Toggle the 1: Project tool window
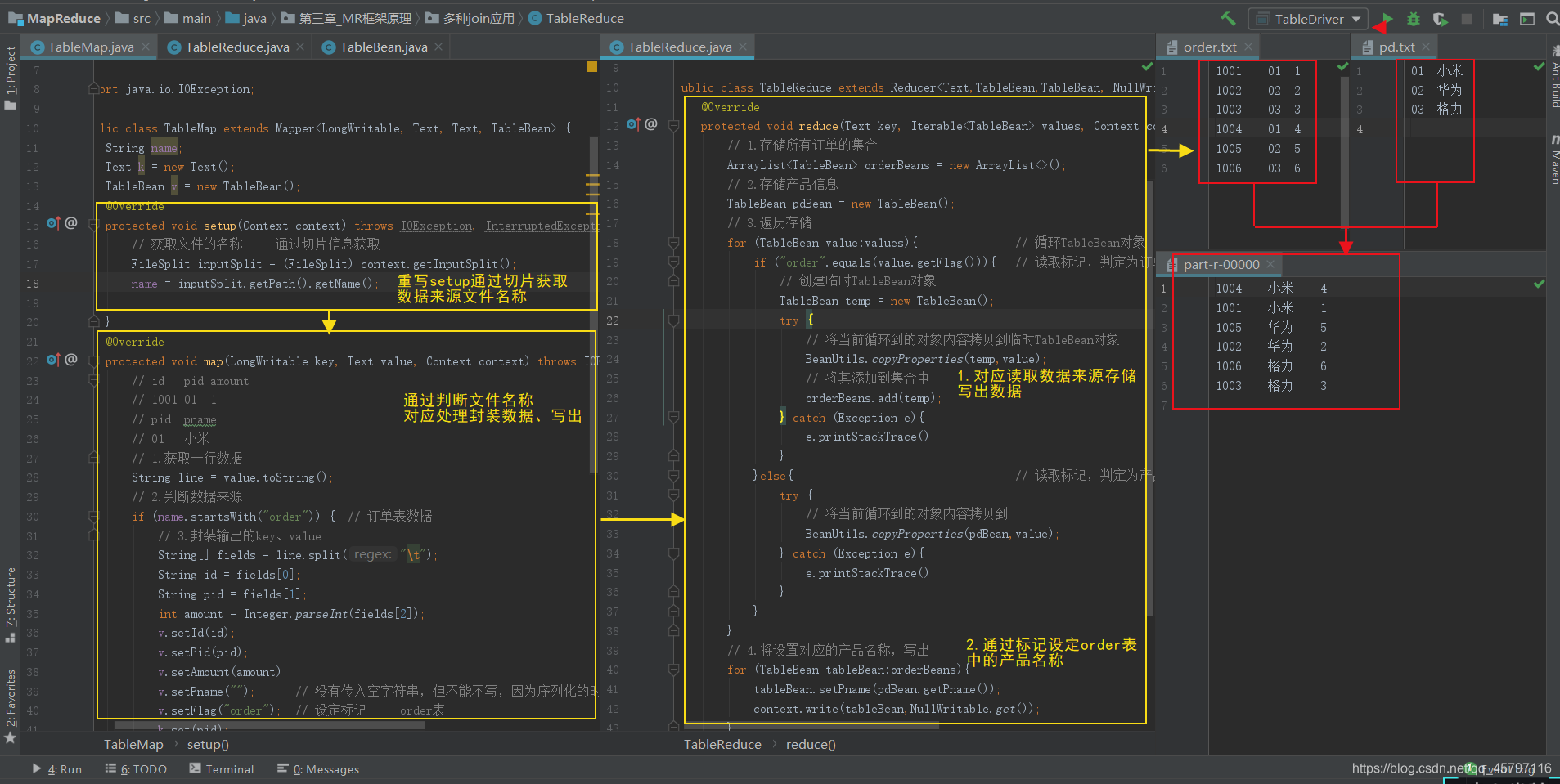Screen dimensions: 1560x784 (11, 78)
